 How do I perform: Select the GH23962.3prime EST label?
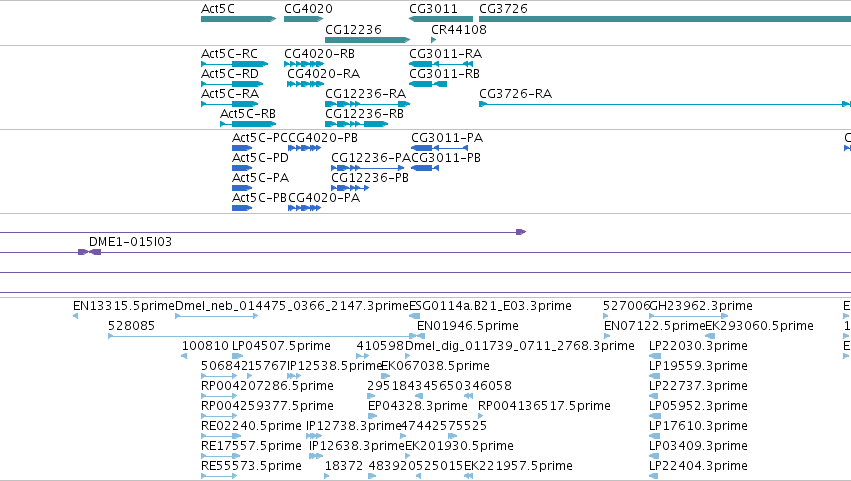[x=701, y=306]
